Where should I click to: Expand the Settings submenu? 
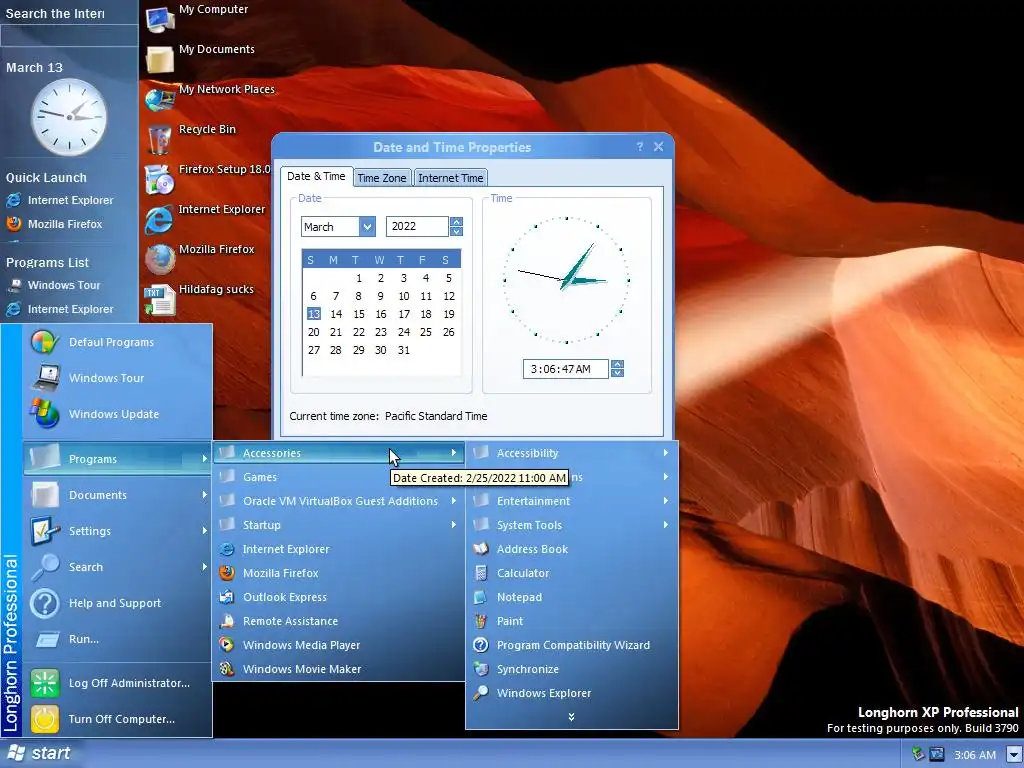coord(118,531)
